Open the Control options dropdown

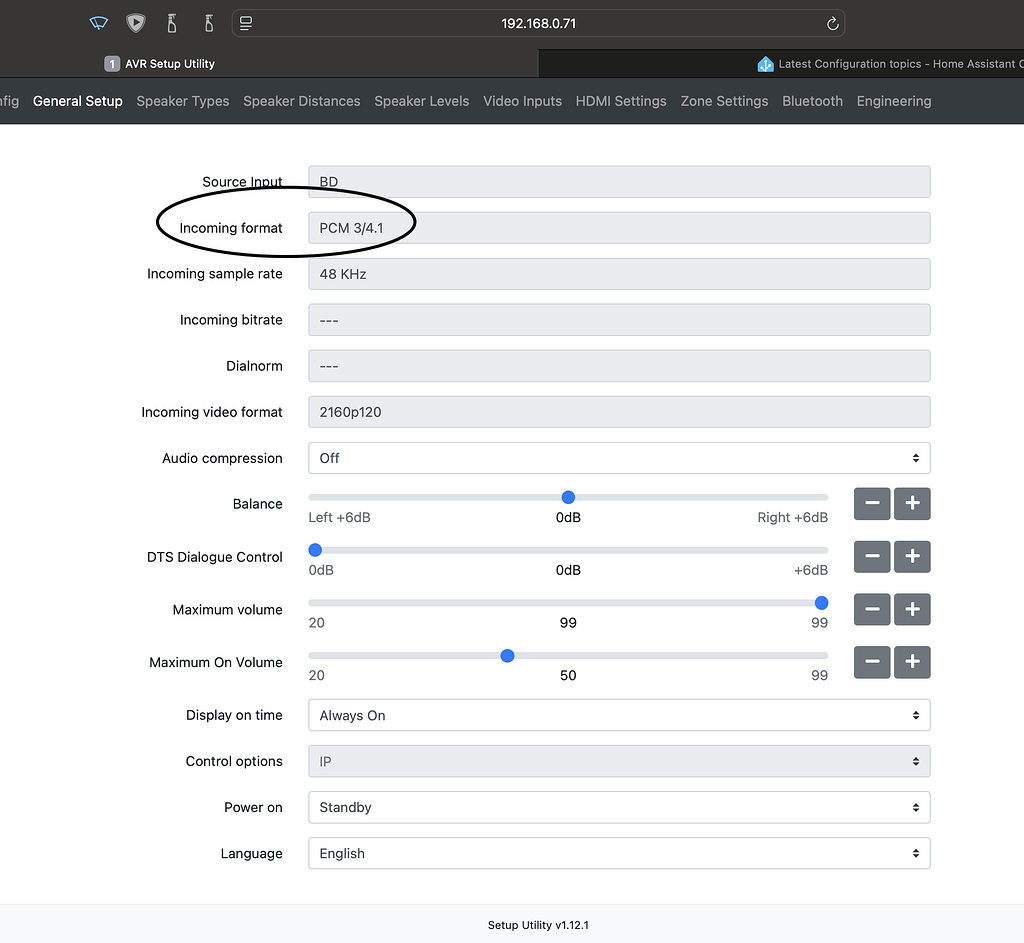point(618,761)
